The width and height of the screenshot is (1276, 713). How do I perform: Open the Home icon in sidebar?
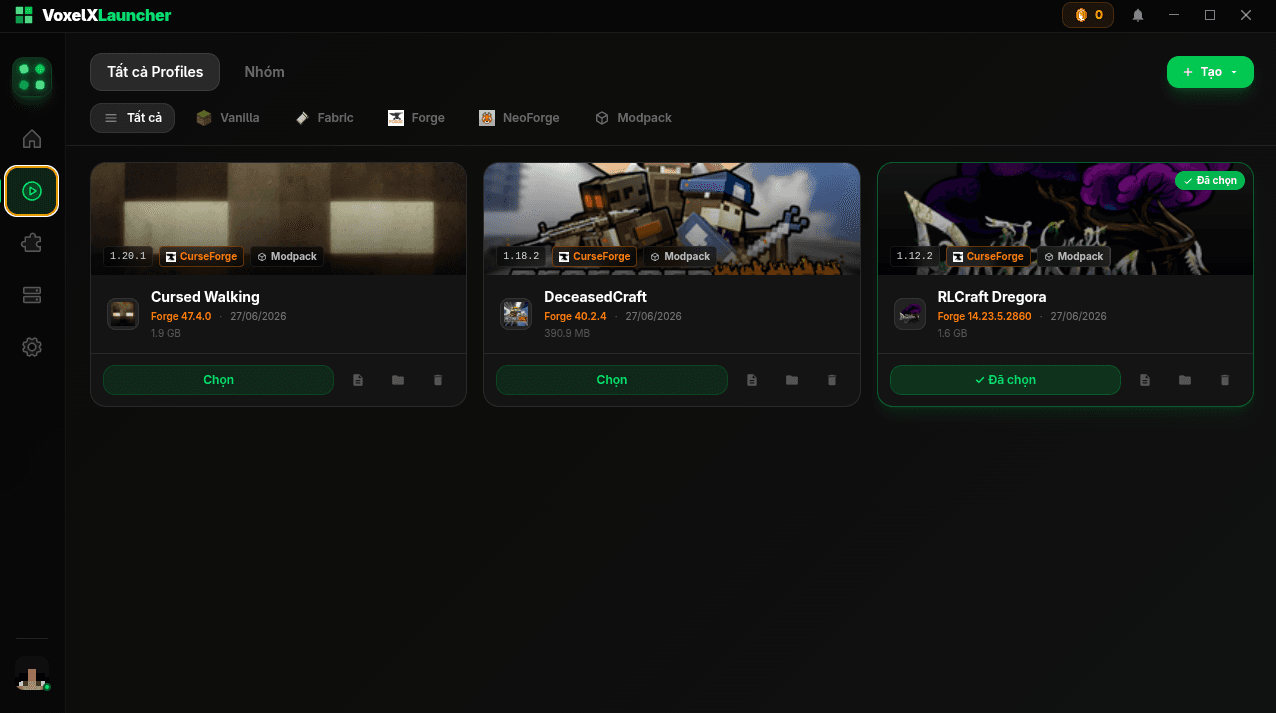coord(32,139)
